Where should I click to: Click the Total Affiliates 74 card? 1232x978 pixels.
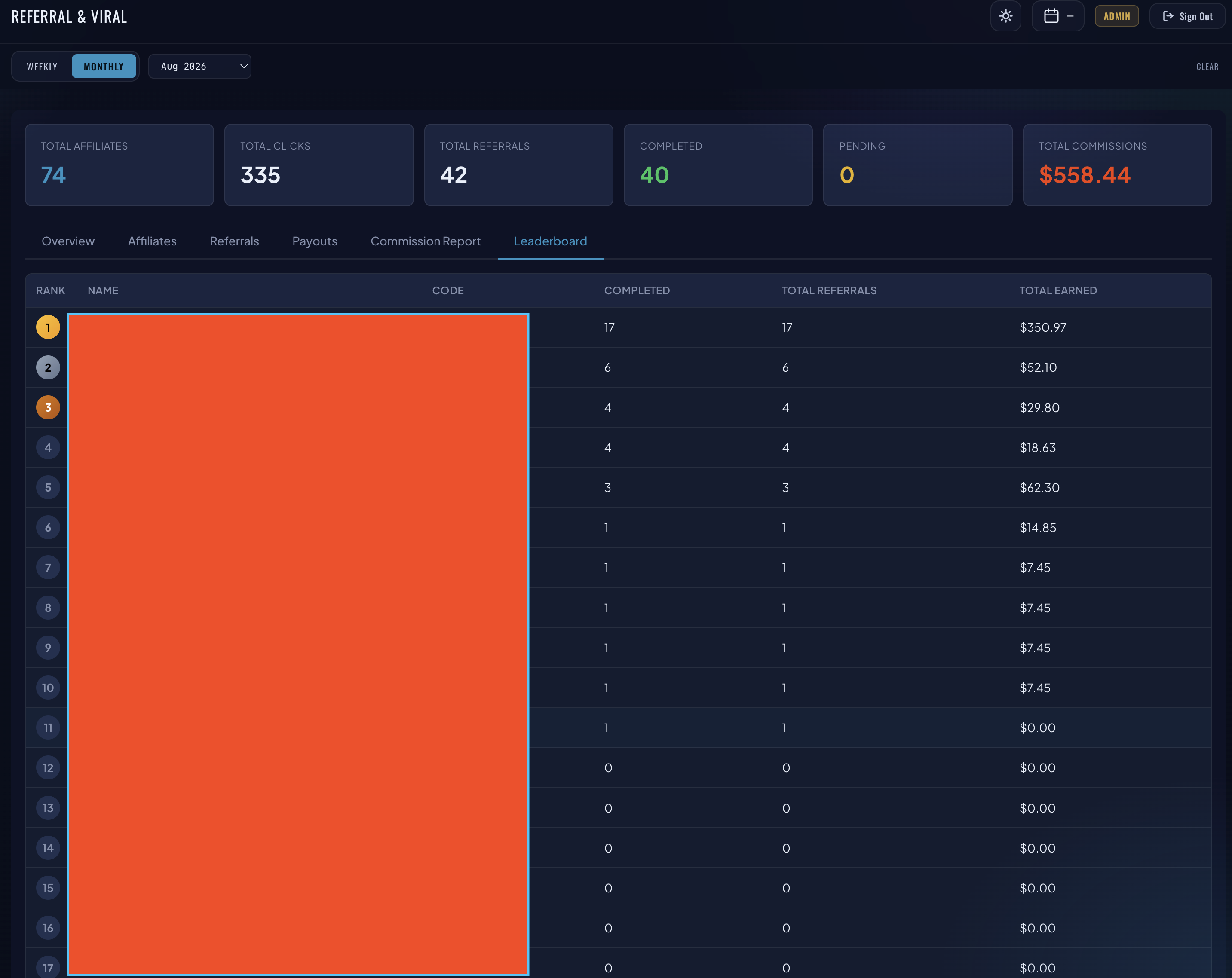120,165
